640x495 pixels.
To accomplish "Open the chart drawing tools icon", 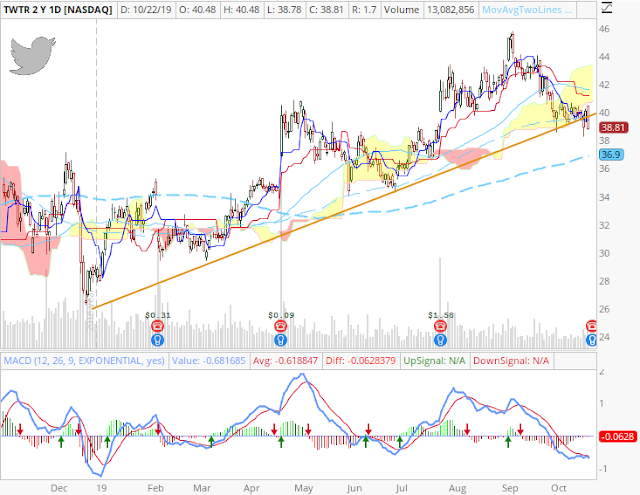I will coord(607,8).
